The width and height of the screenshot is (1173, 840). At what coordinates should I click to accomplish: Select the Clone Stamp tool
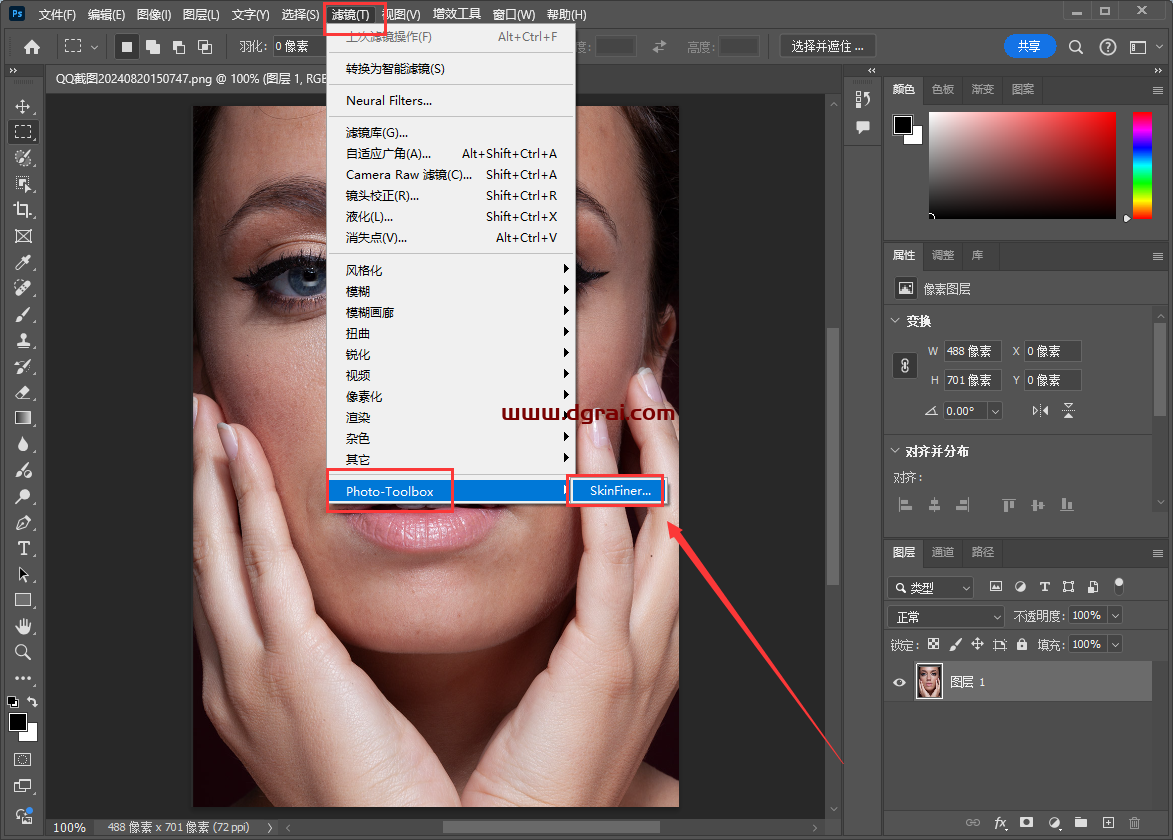(x=23, y=340)
